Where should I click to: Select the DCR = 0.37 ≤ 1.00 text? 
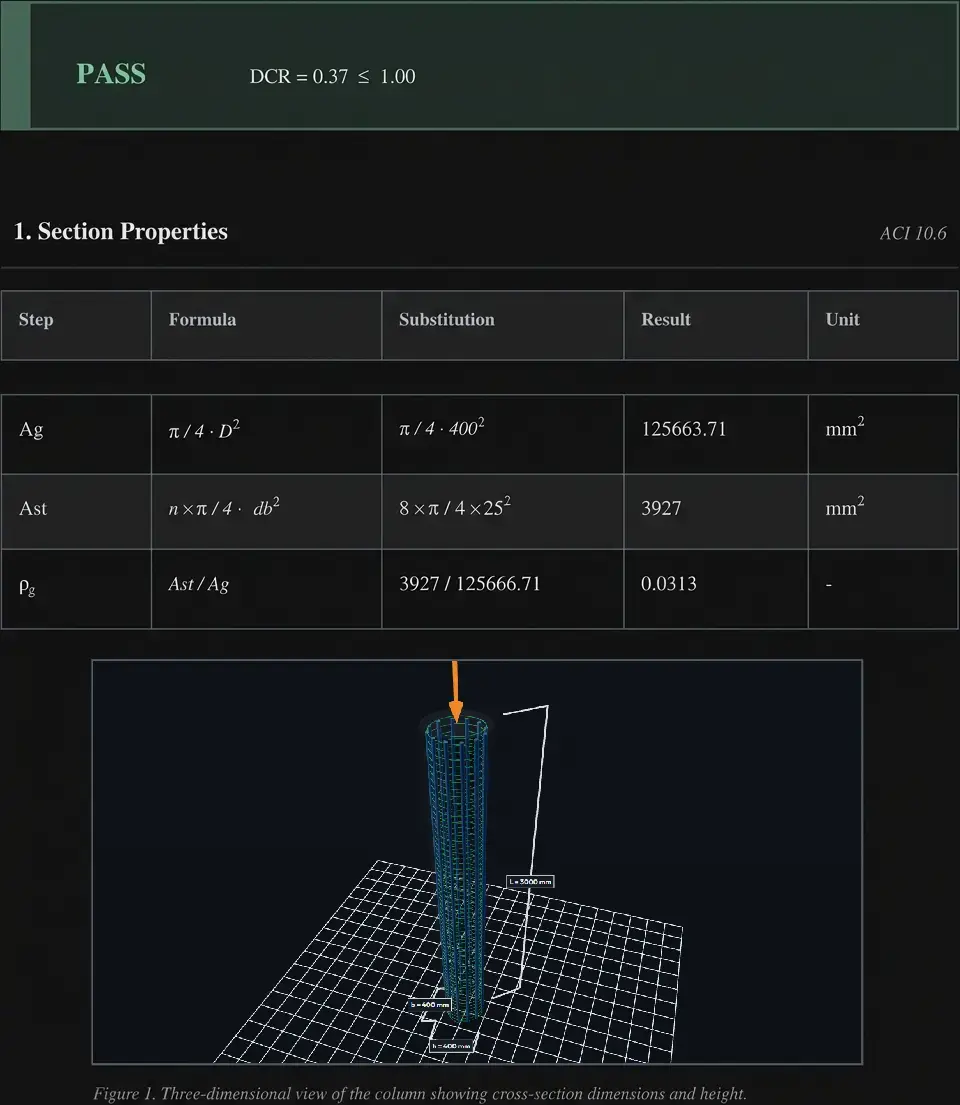(x=332, y=76)
